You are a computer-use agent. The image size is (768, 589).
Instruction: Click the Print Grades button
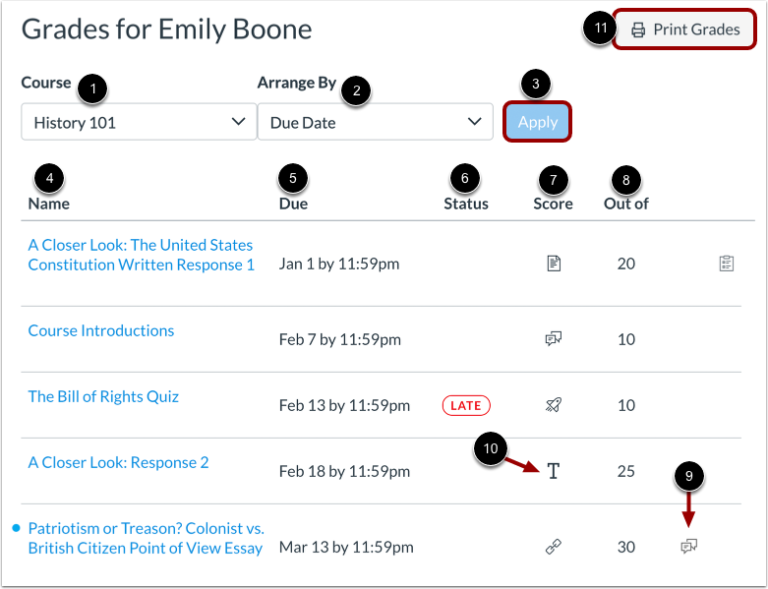click(x=685, y=29)
